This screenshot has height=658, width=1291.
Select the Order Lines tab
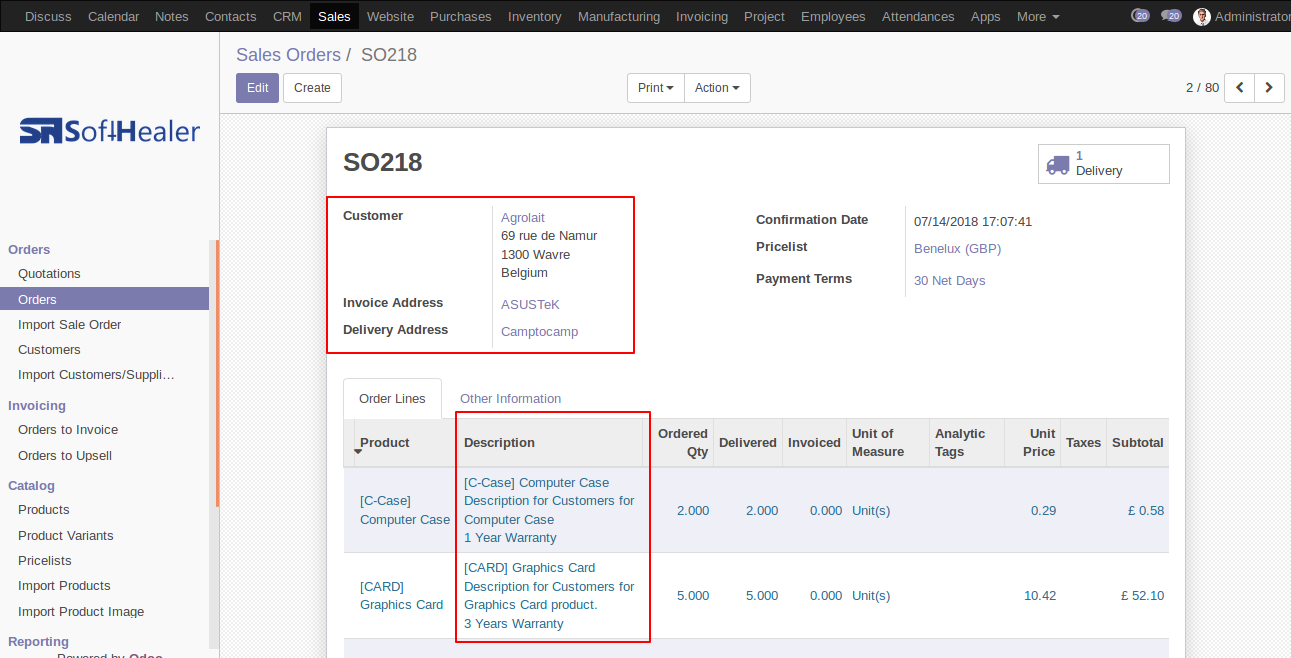tap(392, 398)
